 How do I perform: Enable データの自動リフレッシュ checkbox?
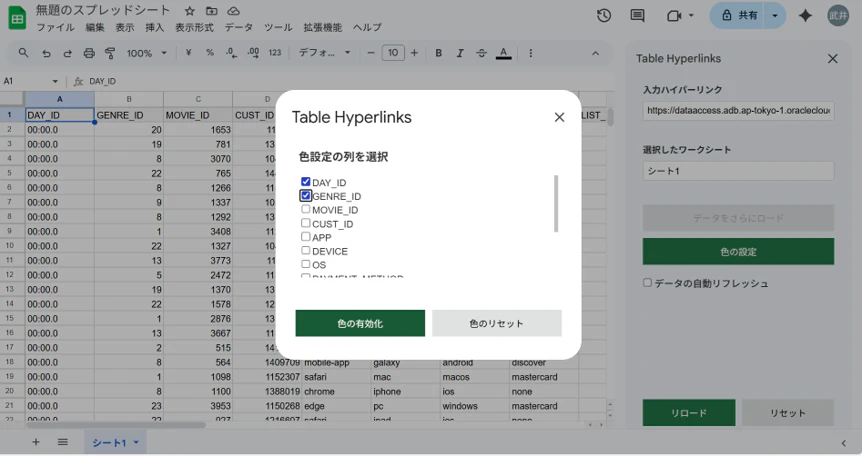click(648, 283)
